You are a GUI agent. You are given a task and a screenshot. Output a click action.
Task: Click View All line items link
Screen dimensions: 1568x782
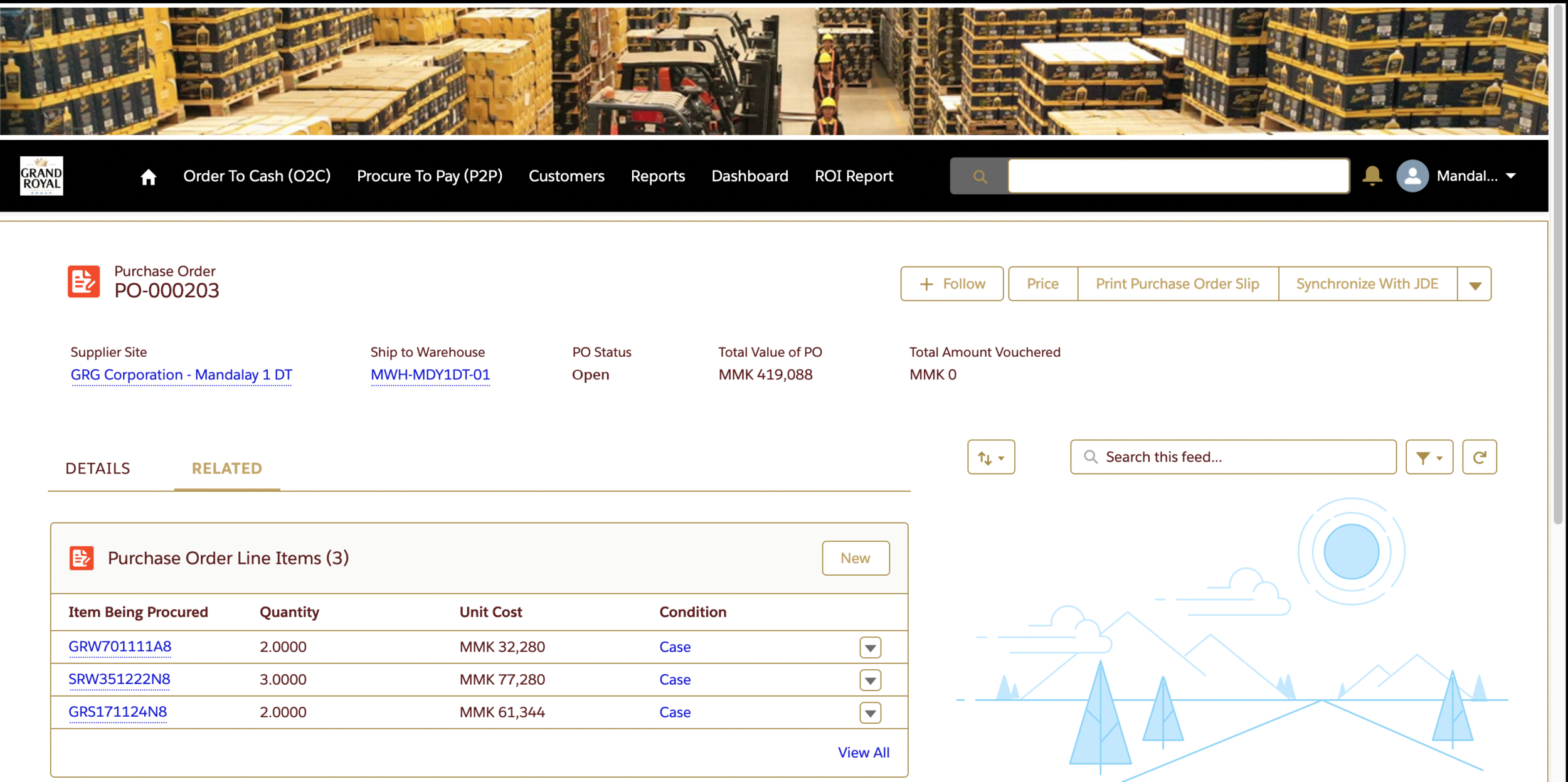(863, 753)
